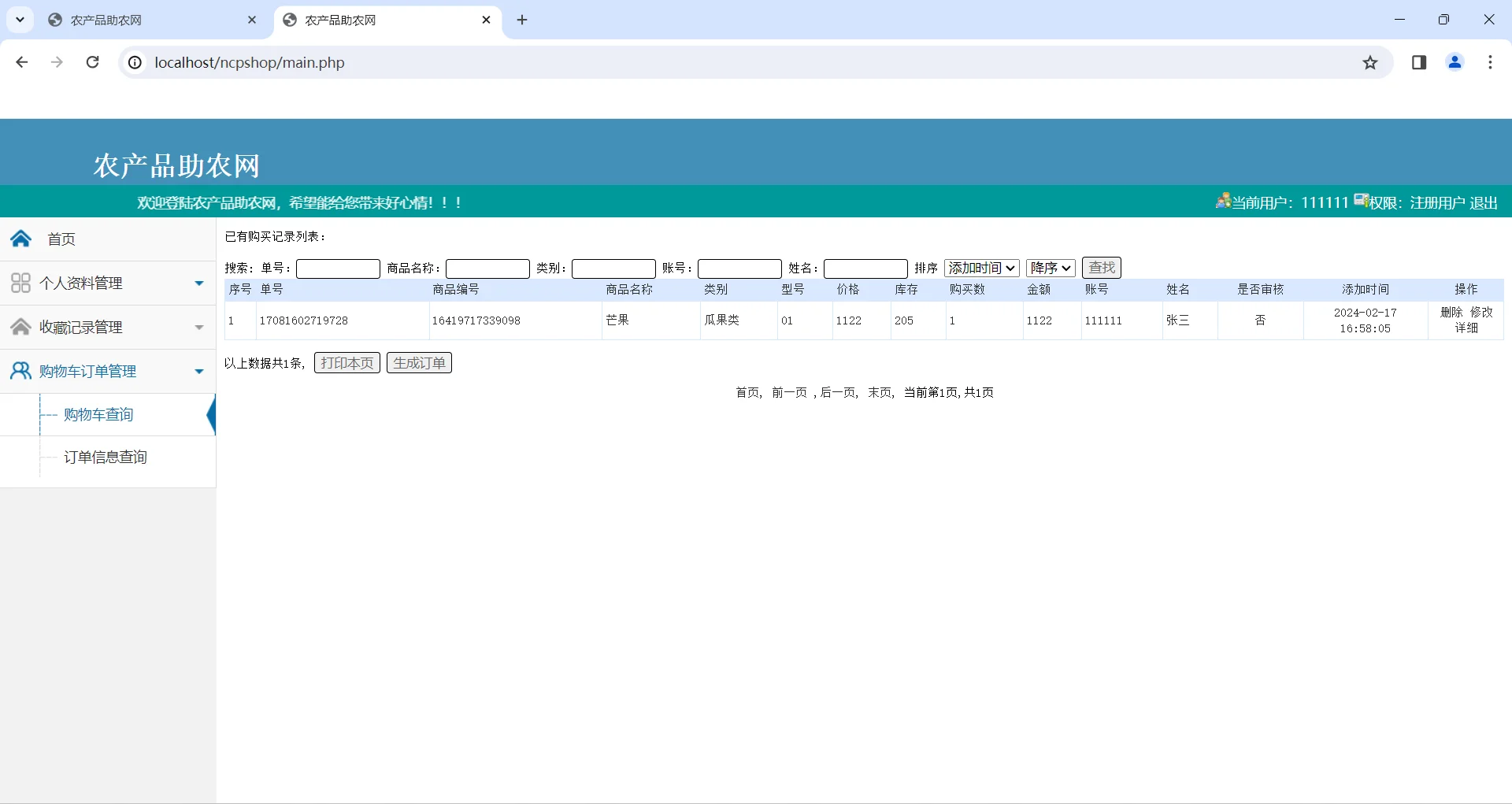Open the 降序 order dropdown

1051,268
